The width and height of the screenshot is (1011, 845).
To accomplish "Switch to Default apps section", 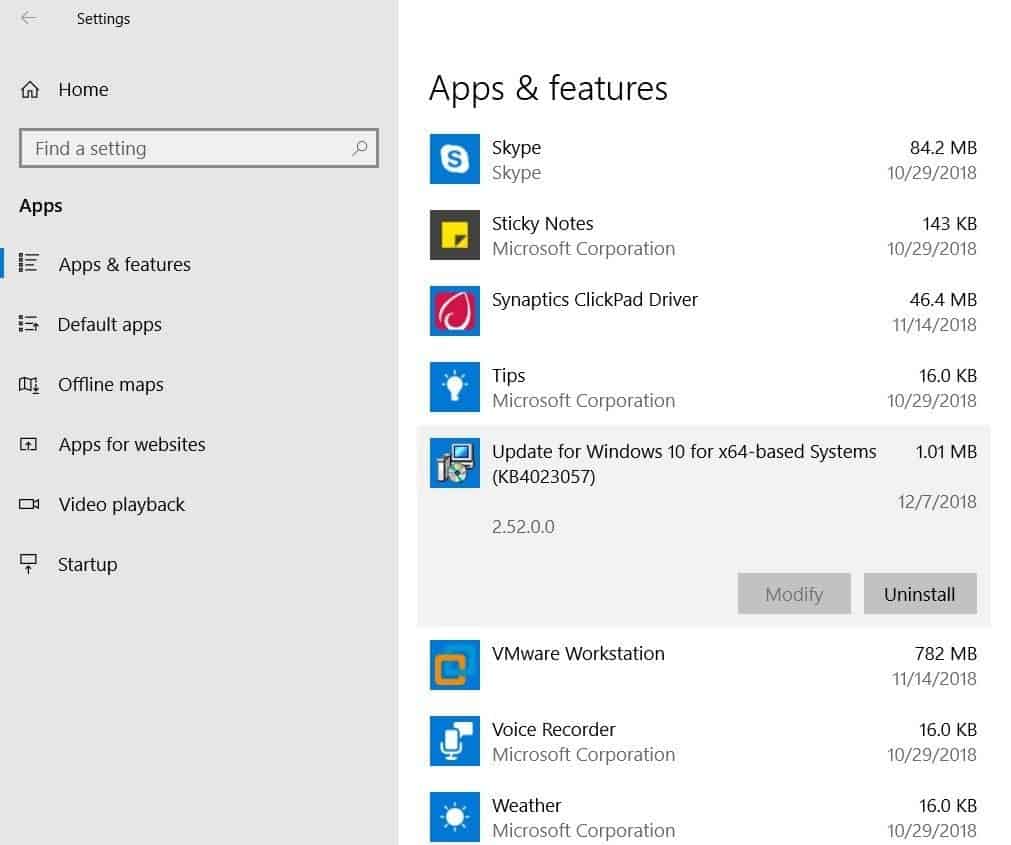I will 110,324.
